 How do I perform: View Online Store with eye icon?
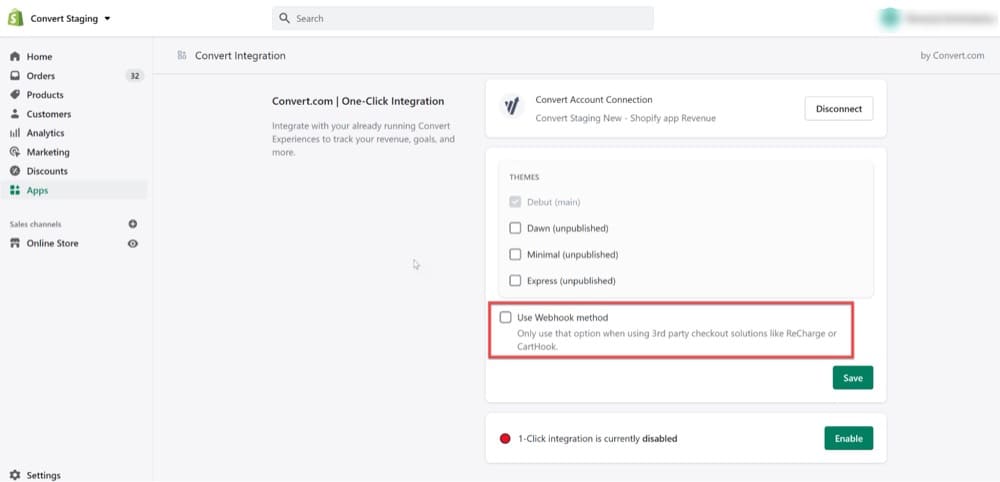(133, 244)
